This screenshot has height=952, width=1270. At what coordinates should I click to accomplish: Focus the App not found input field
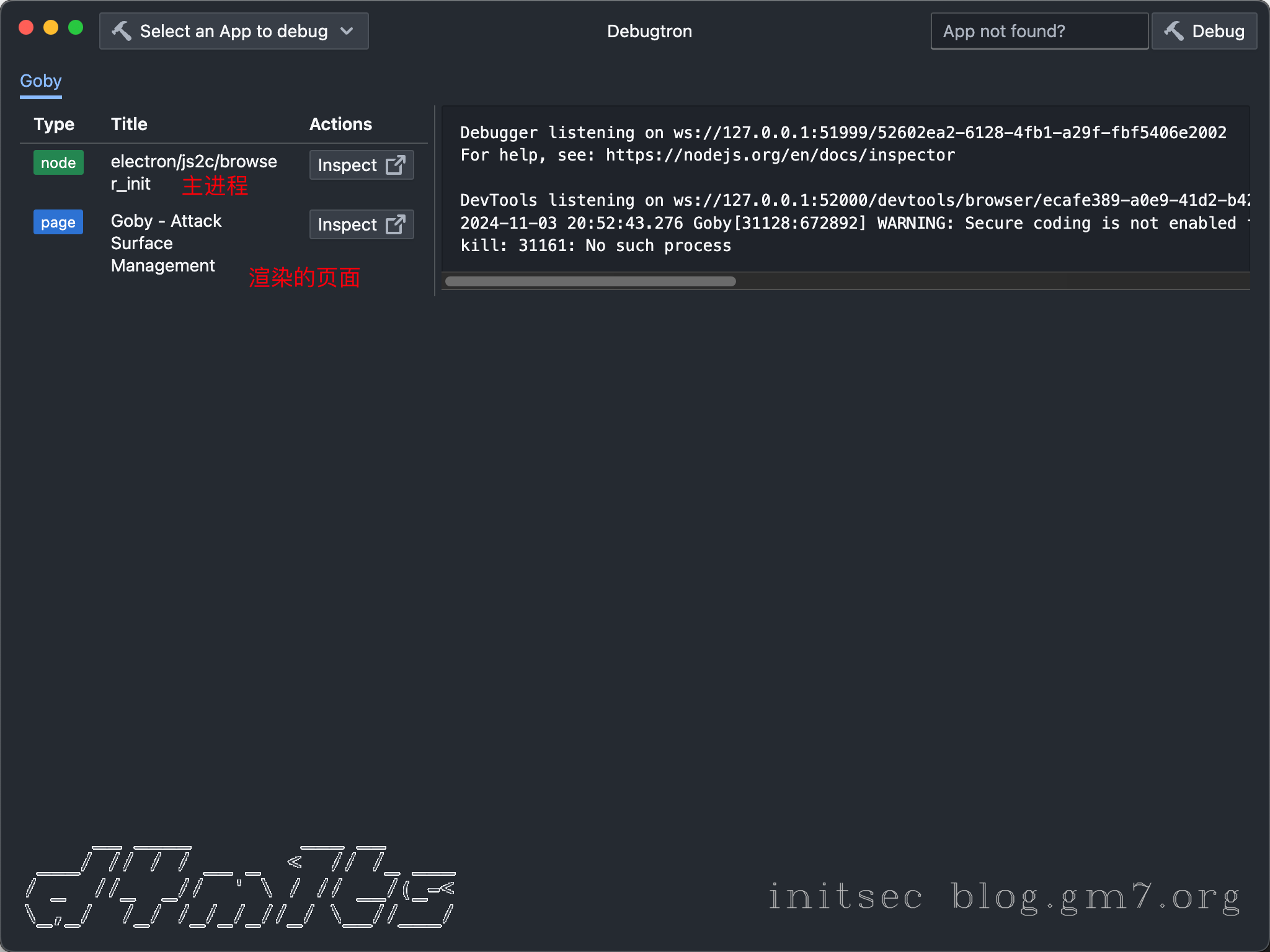tap(1039, 31)
